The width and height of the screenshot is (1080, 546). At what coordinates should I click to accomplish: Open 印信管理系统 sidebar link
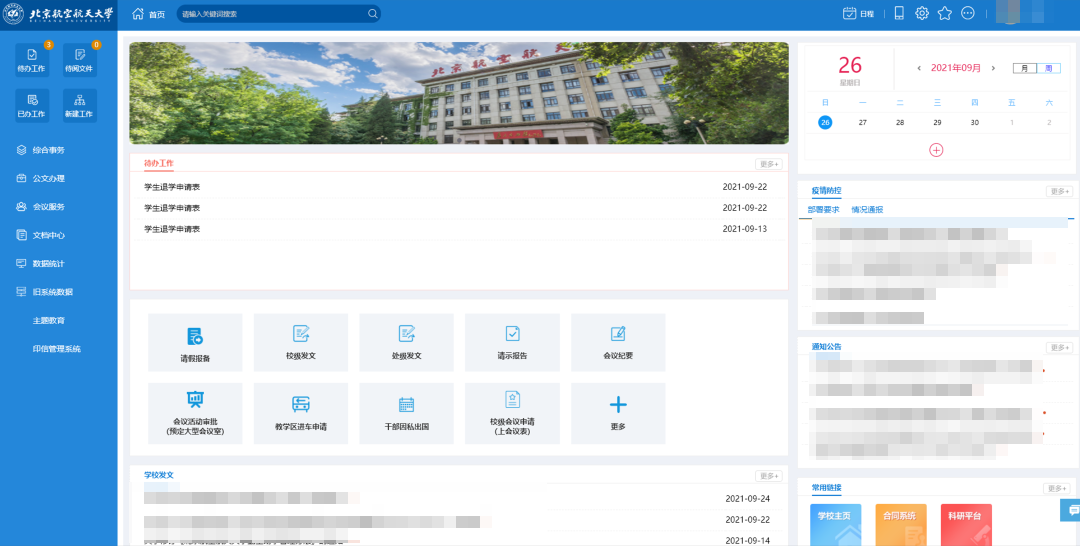pyautogui.click(x=56, y=349)
